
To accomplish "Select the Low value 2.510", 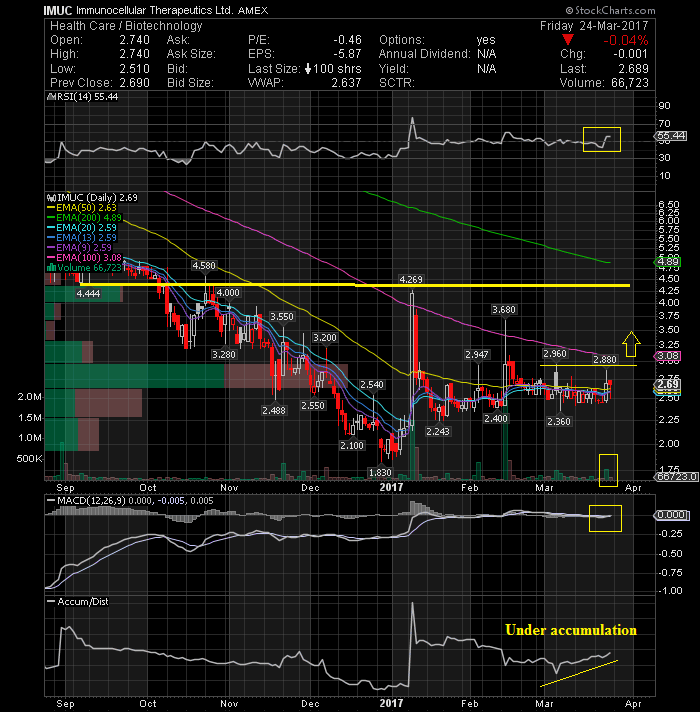I will (134, 69).
